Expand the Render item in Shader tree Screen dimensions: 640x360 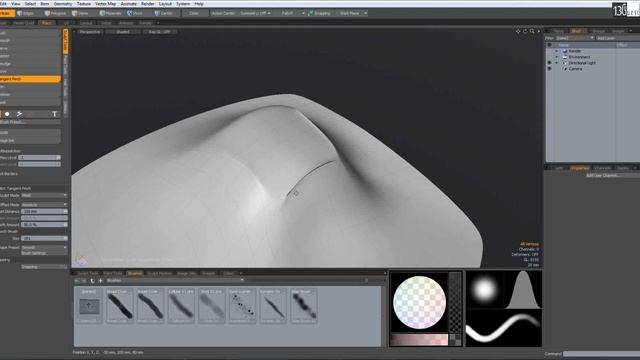pyautogui.click(x=556, y=51)
